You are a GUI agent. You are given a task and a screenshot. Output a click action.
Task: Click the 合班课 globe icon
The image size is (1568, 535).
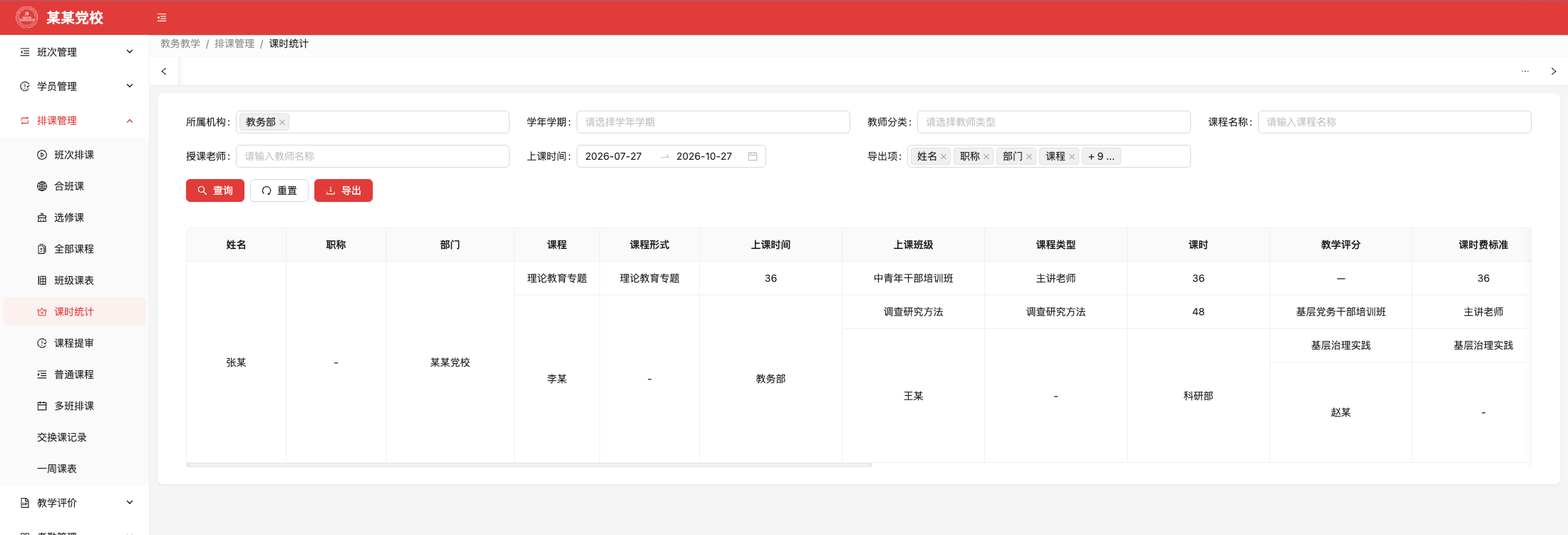(42, 186)
